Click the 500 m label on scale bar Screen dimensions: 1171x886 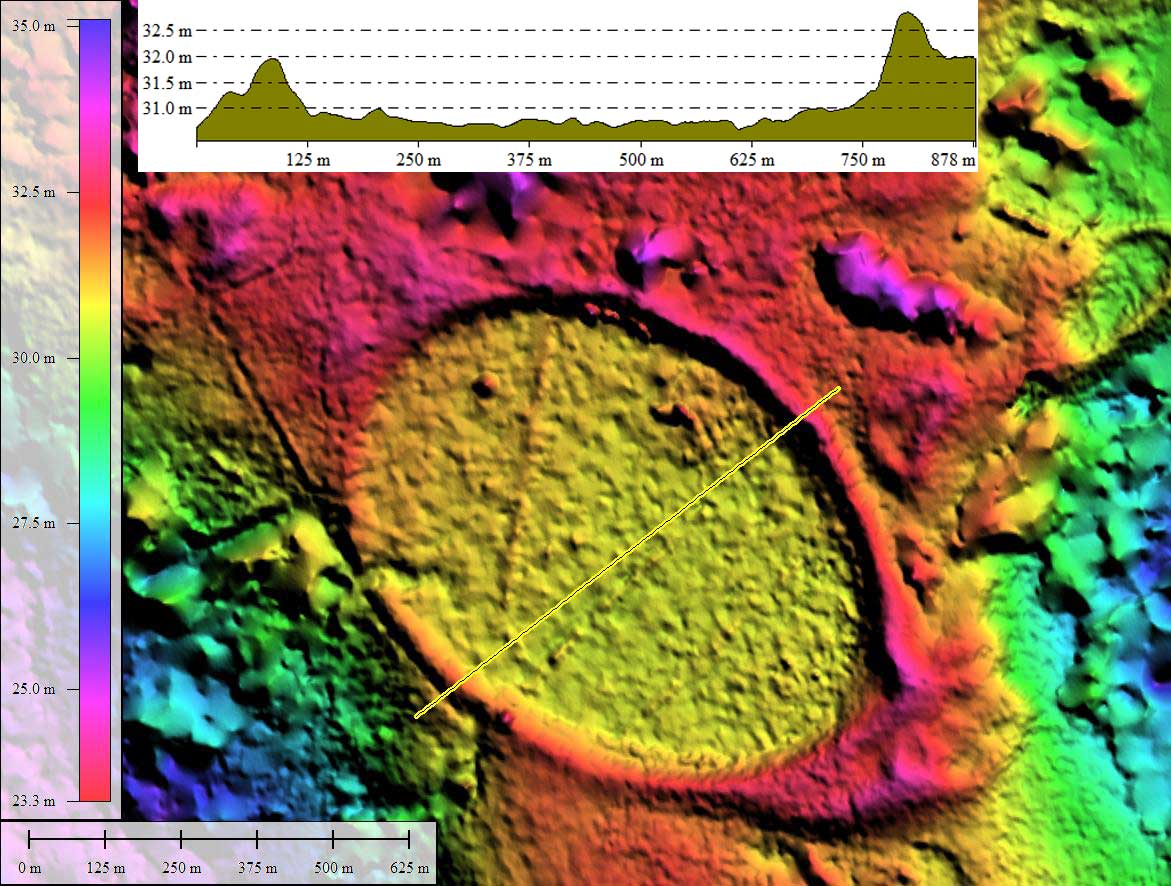pos(333,868)
